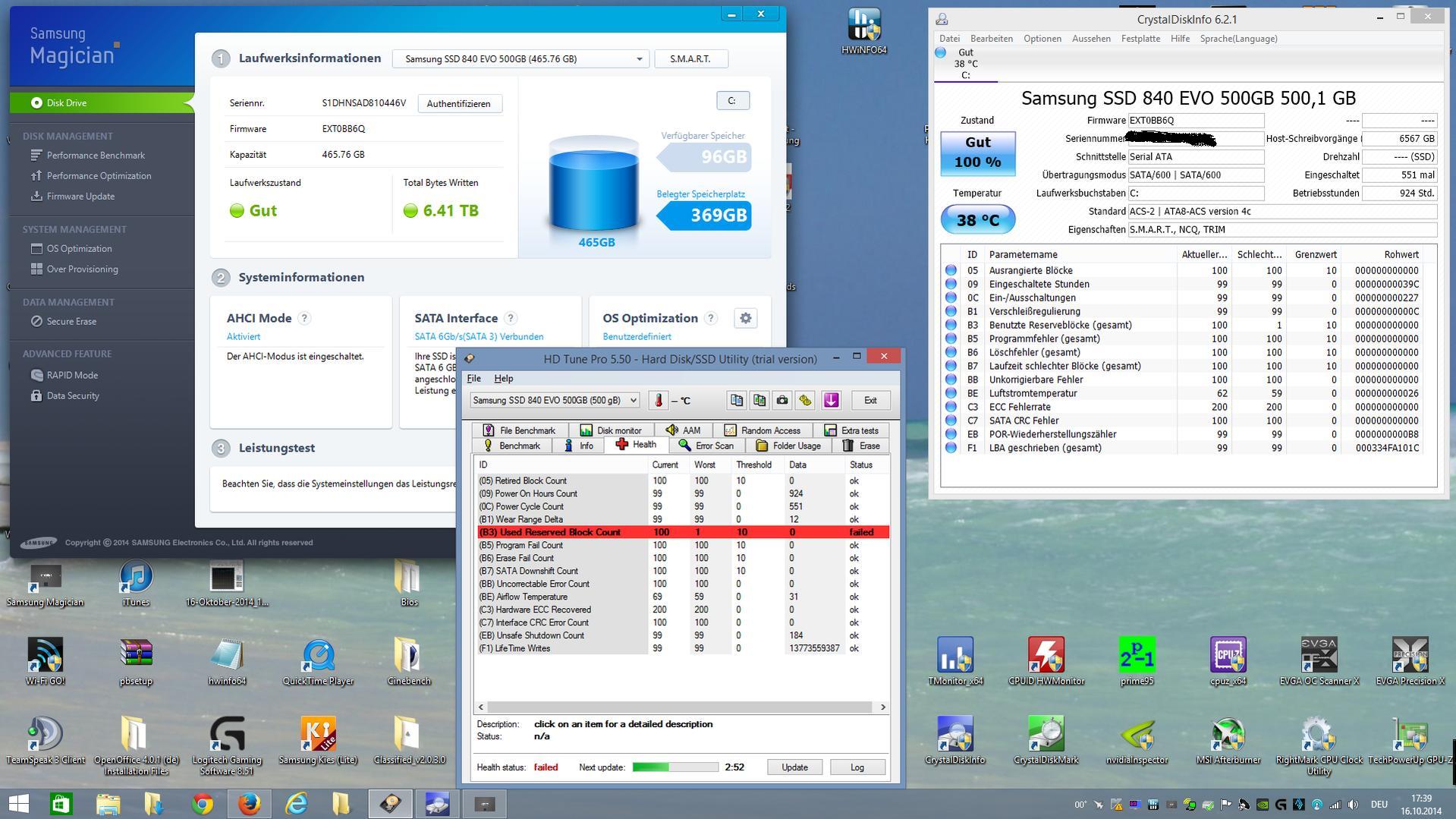Viewport: 1456px width, 819px height.
Task: Select the EVGA Precision X desktop icon
Action: [1410, 662]
